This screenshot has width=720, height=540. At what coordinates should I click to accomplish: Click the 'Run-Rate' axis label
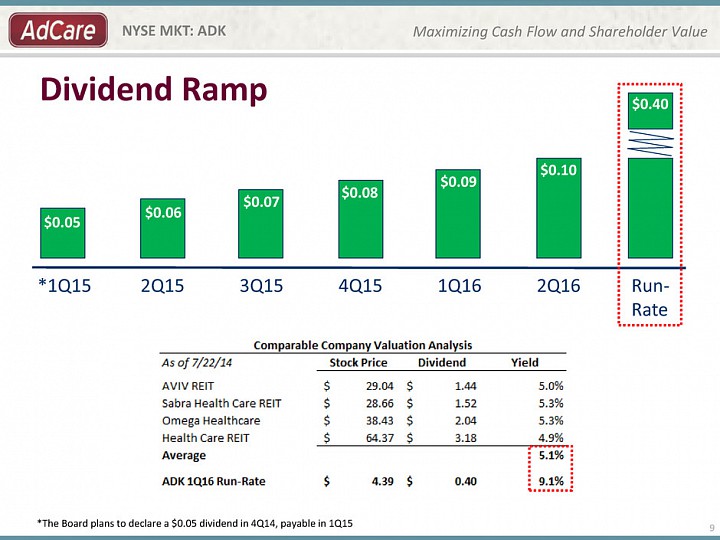[x=650, y=298]
